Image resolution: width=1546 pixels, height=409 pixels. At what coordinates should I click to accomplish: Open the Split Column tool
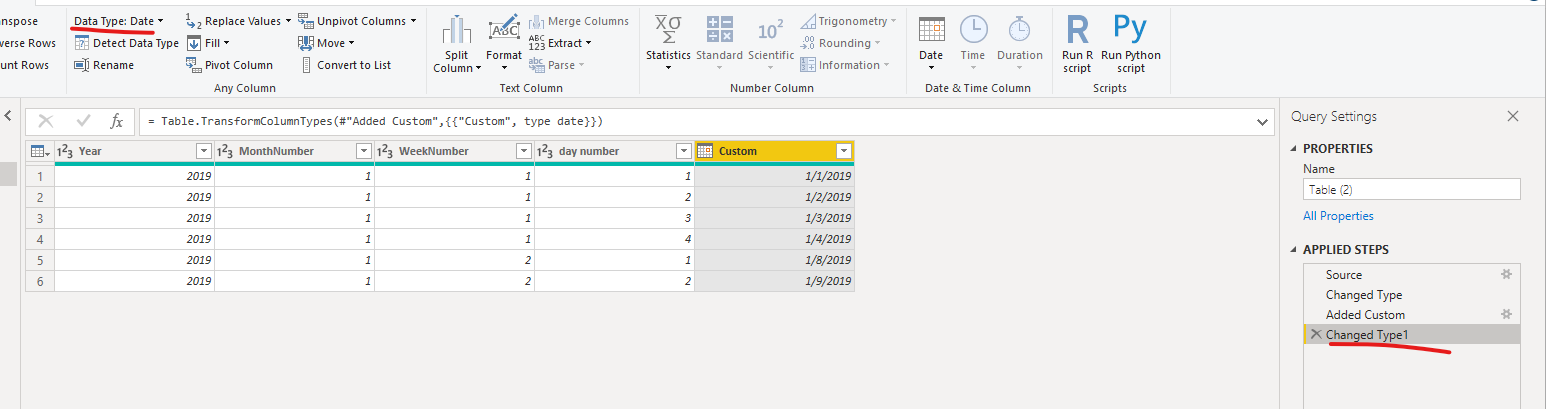456,44
